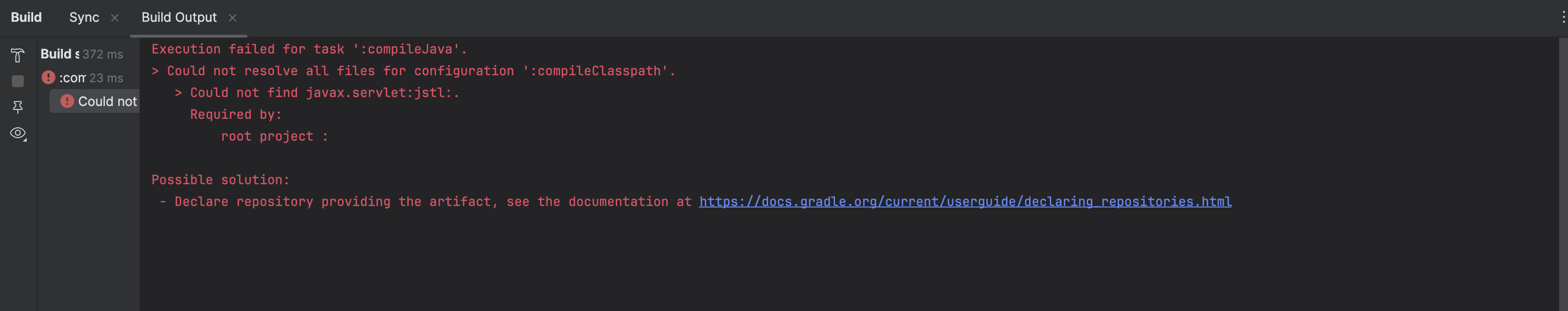Select the Build Output tab
1568x311 pixels.
179,17
